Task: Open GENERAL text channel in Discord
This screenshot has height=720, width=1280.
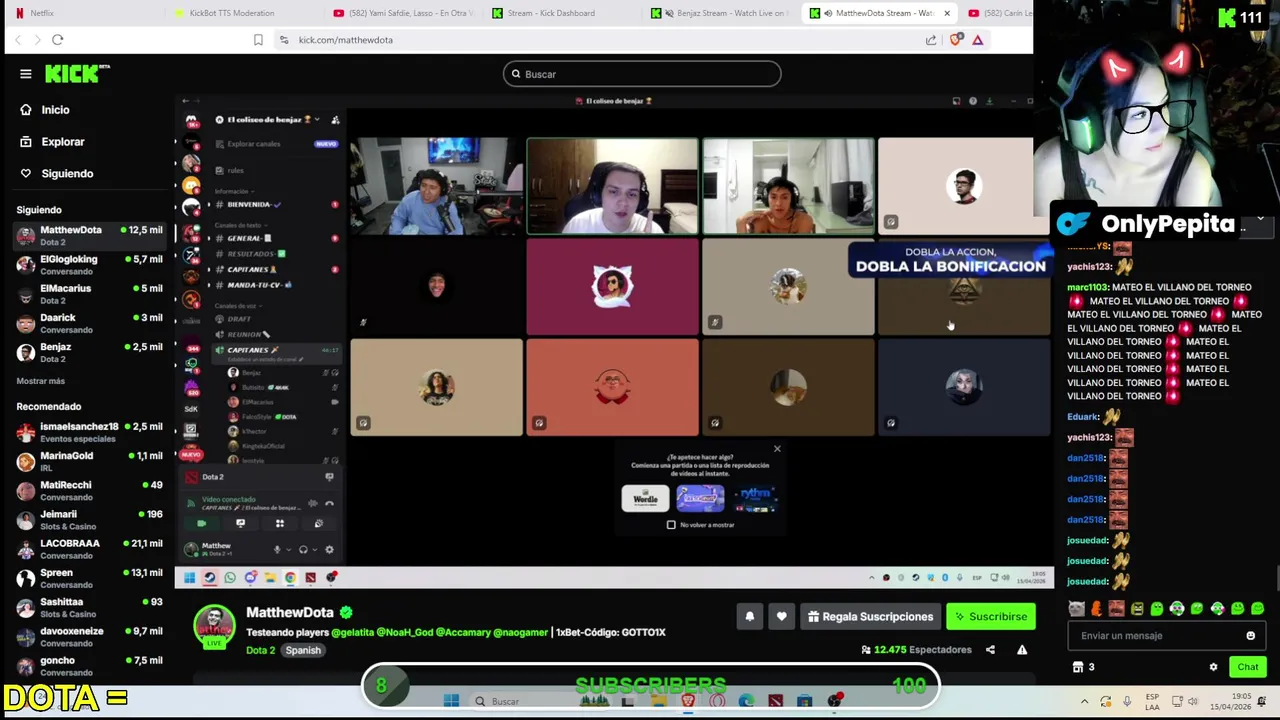Action: [x=250, y=239]
